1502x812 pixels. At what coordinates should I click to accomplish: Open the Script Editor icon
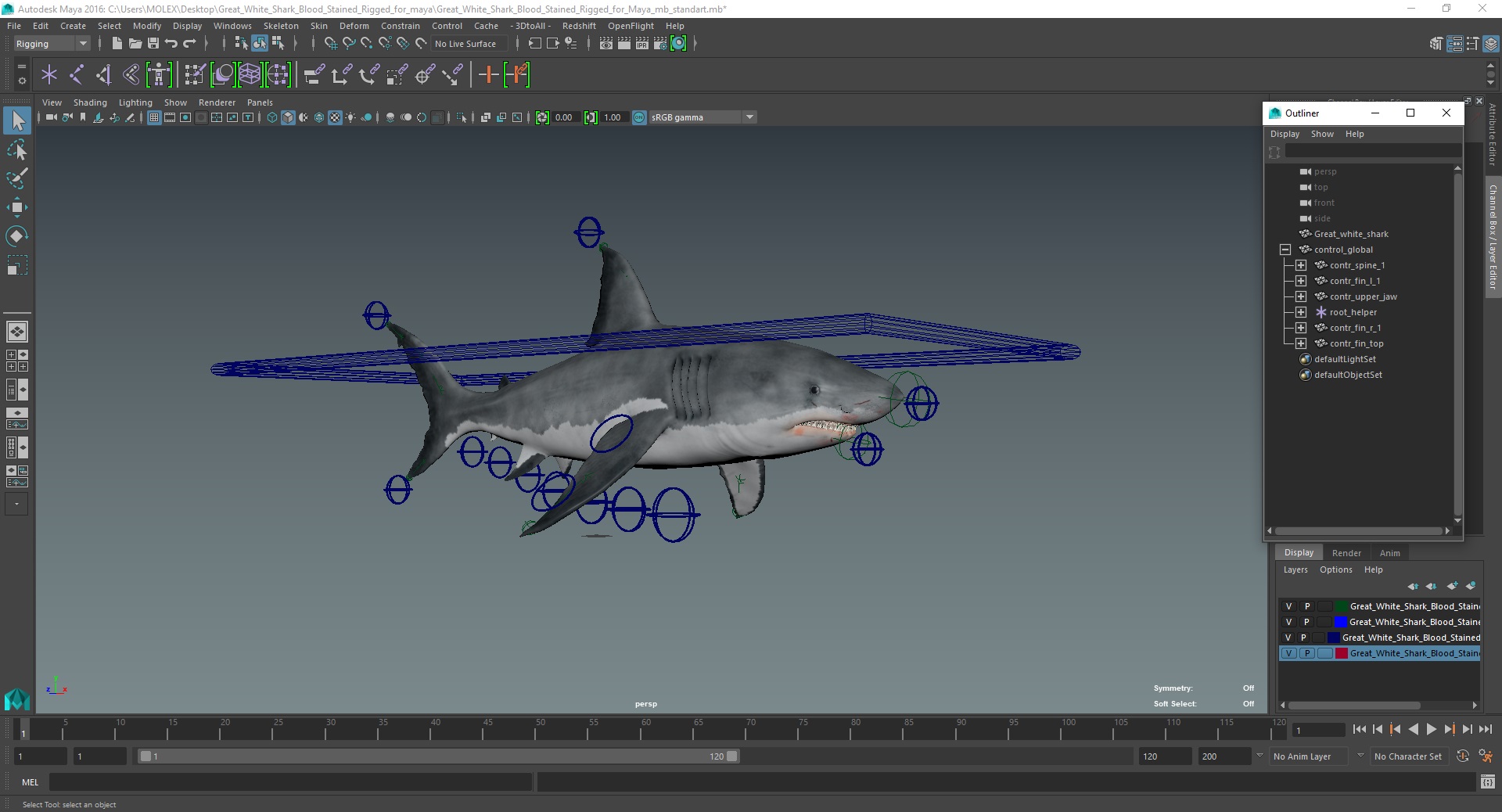[1488, 781]
